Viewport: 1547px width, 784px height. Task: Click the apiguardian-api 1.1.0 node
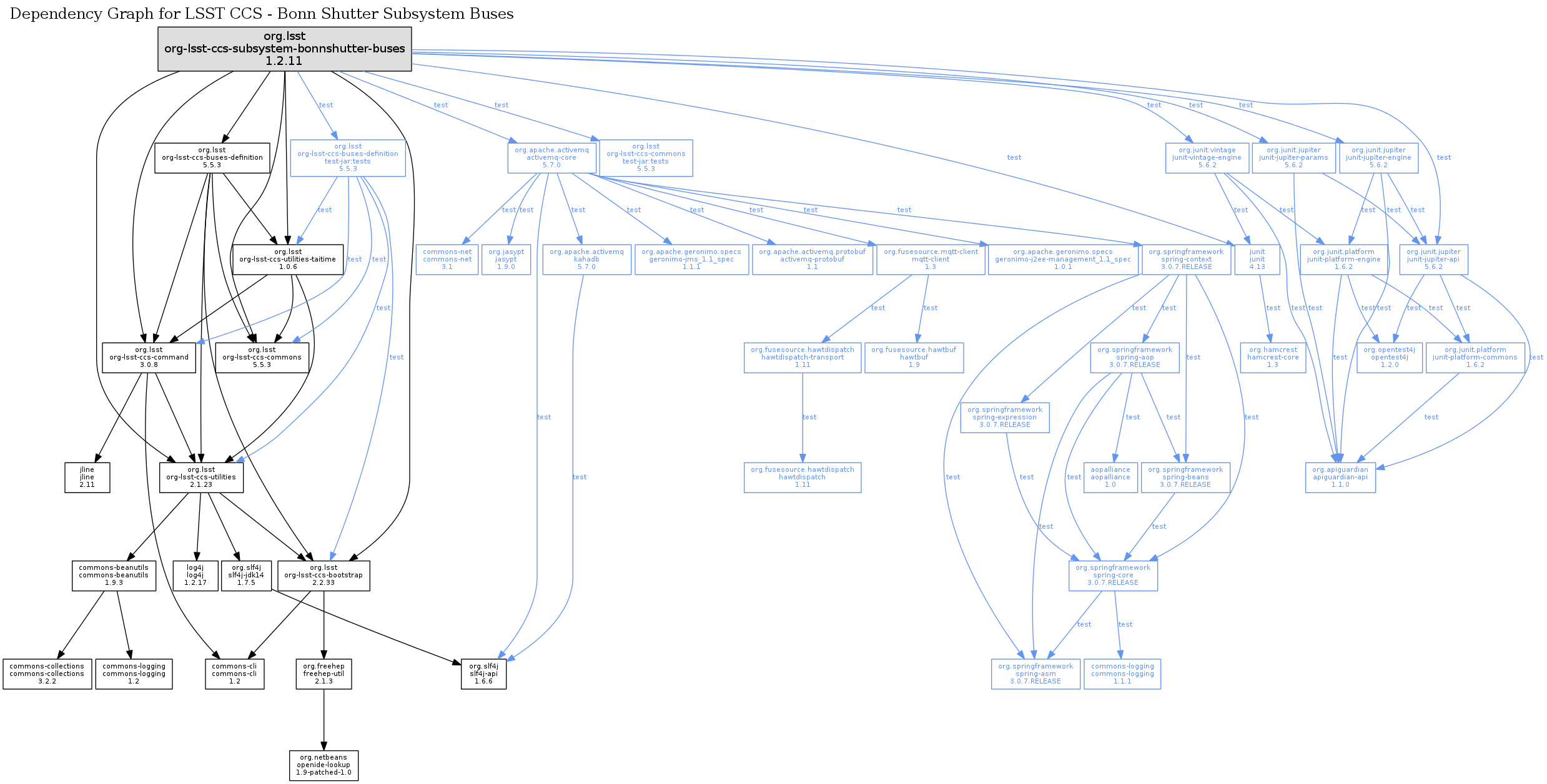[x=1340, y=478]
